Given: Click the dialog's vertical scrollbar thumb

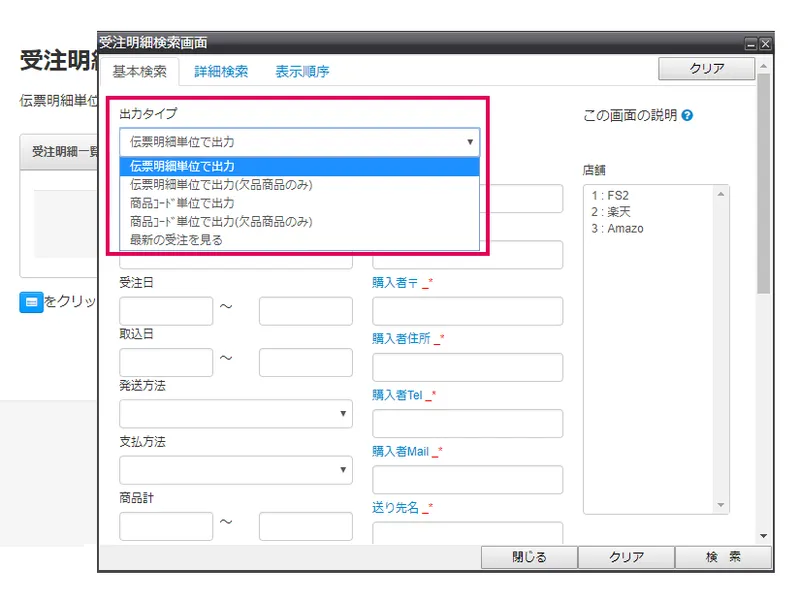Looking at the screenshot, I should tap(763, 184).
